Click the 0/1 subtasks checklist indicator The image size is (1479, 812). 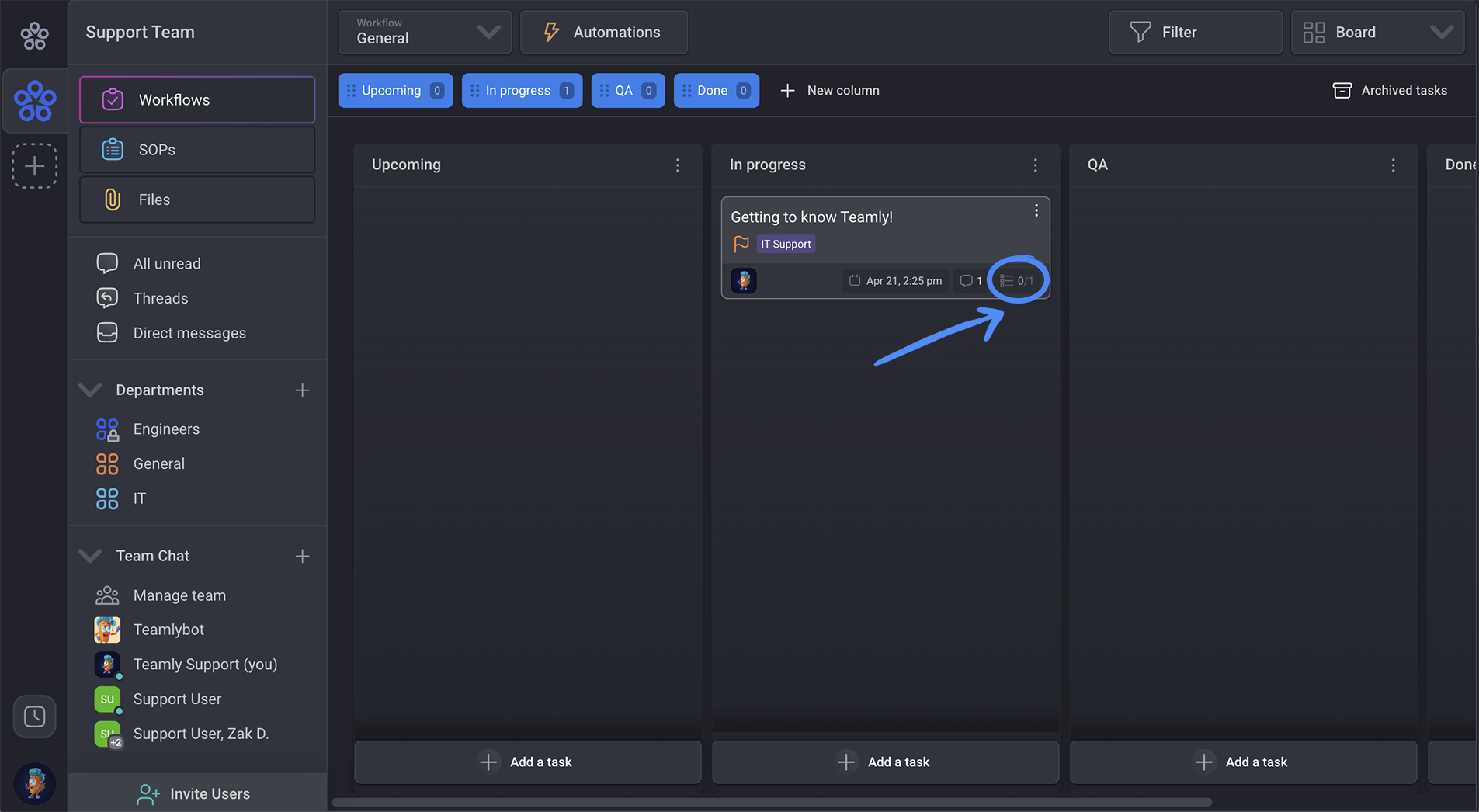tap(1017, 280)
